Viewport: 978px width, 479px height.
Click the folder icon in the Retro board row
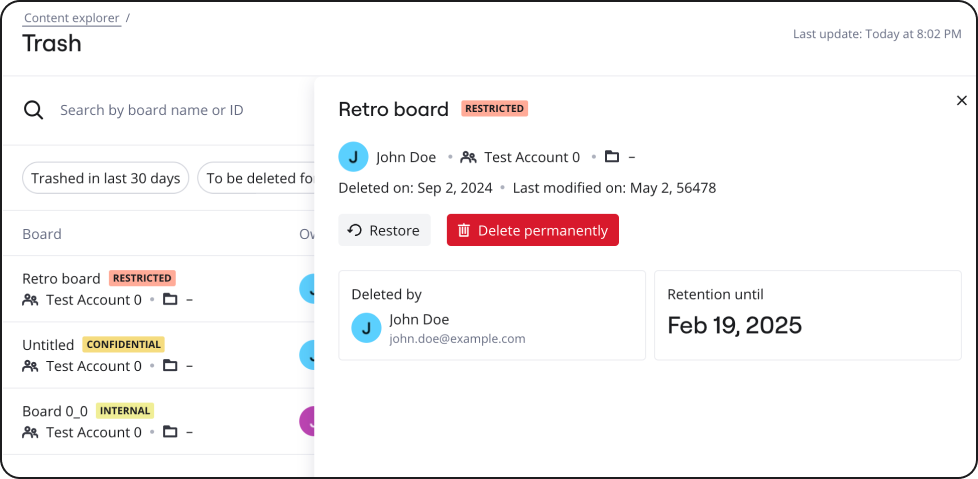(x=170, y=300)
